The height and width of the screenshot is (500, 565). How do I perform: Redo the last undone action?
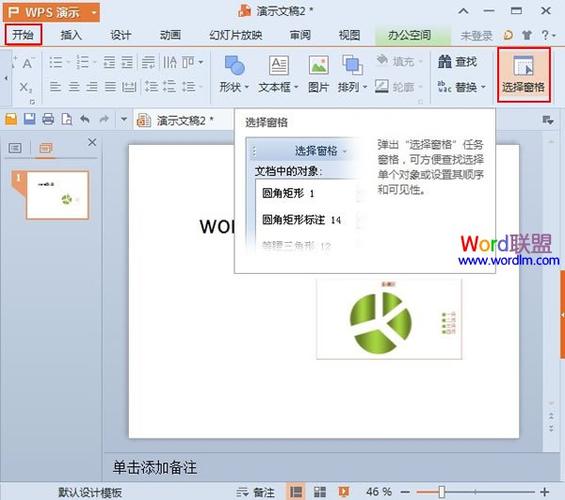[104, 119]
